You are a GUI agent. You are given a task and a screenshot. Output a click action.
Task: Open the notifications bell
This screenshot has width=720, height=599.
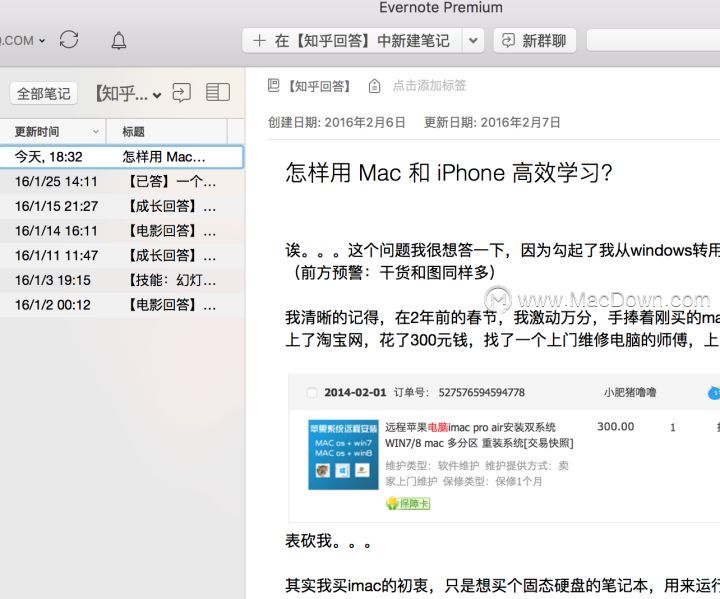(118, 40)
